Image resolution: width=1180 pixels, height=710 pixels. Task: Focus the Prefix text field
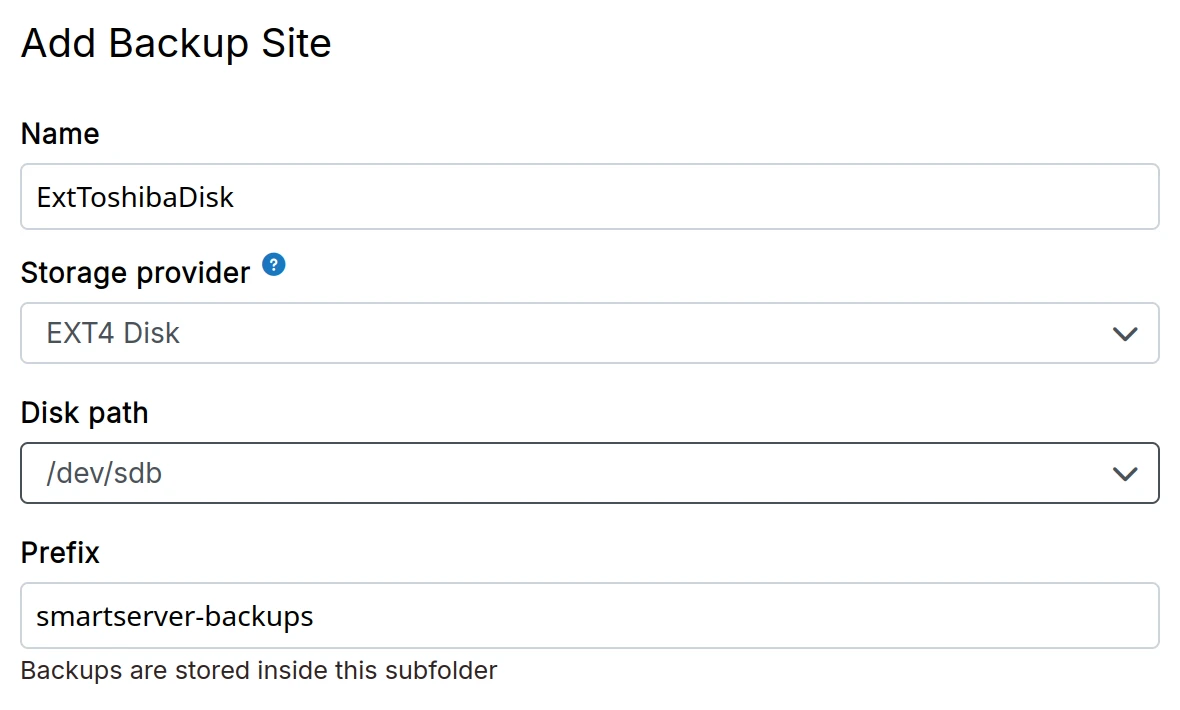click(x=590, y=616)
